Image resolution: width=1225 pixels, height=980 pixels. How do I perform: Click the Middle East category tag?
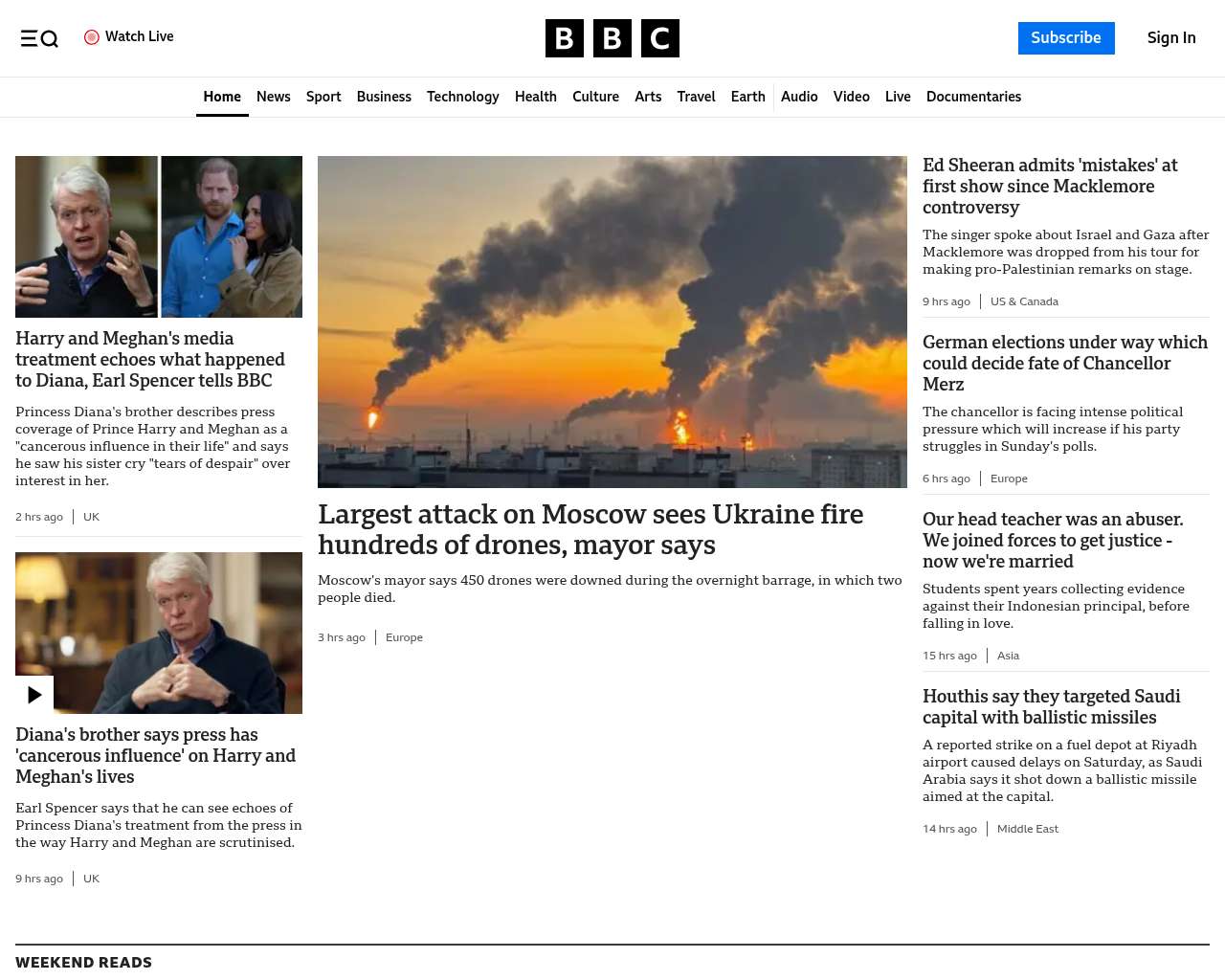tap(1028, 829)
